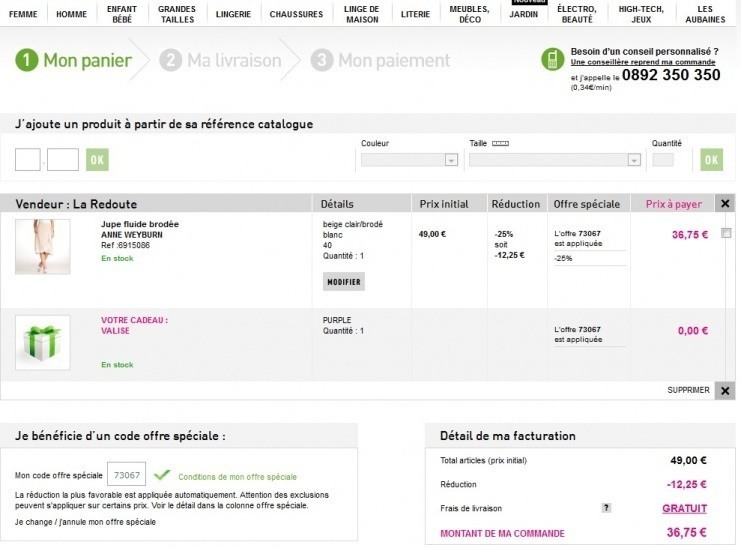Click the OK button after the Quantité field

711,160
